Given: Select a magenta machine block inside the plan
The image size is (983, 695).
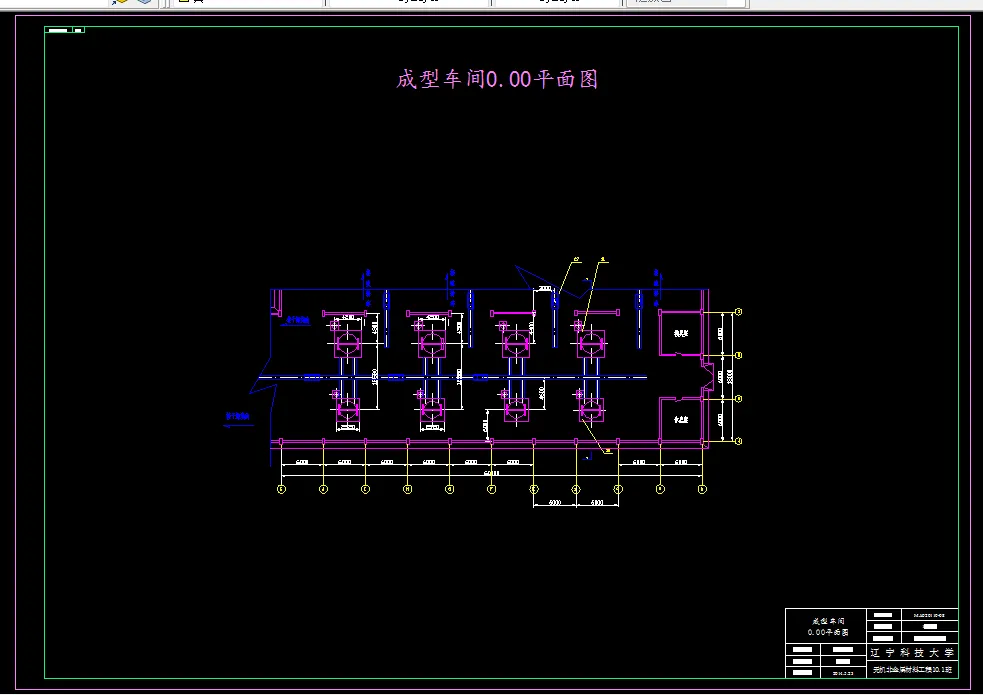Looking at the screenshot, I should pyautogui.click(x=348, y=345).
